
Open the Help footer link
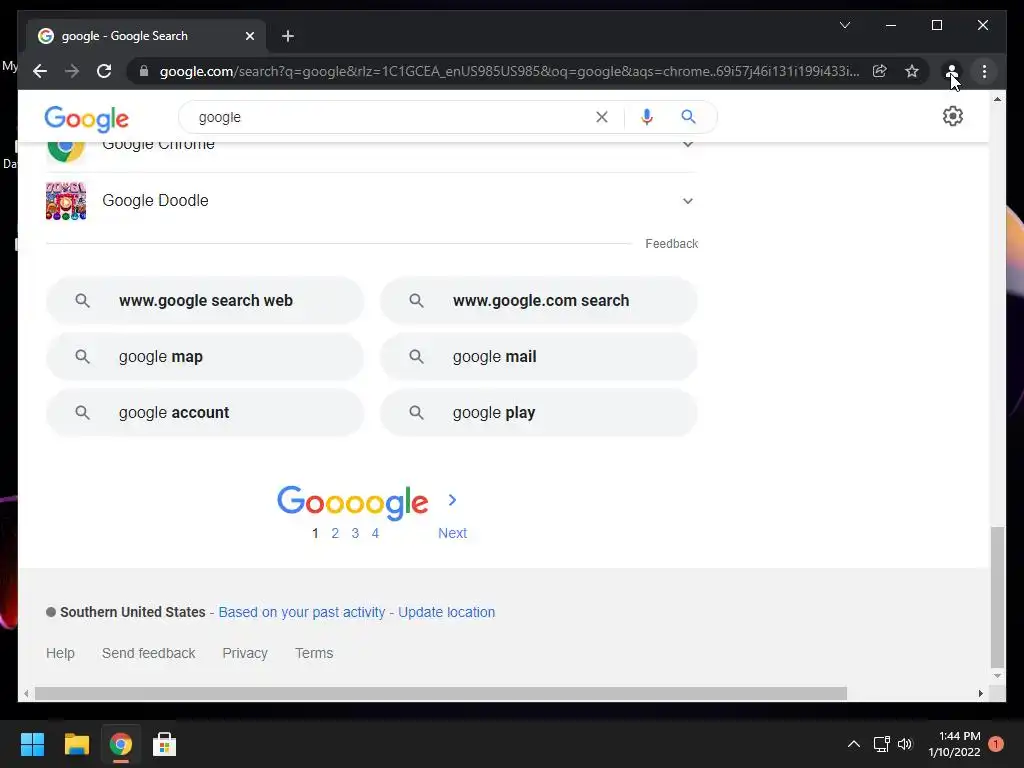pos(60,653)
